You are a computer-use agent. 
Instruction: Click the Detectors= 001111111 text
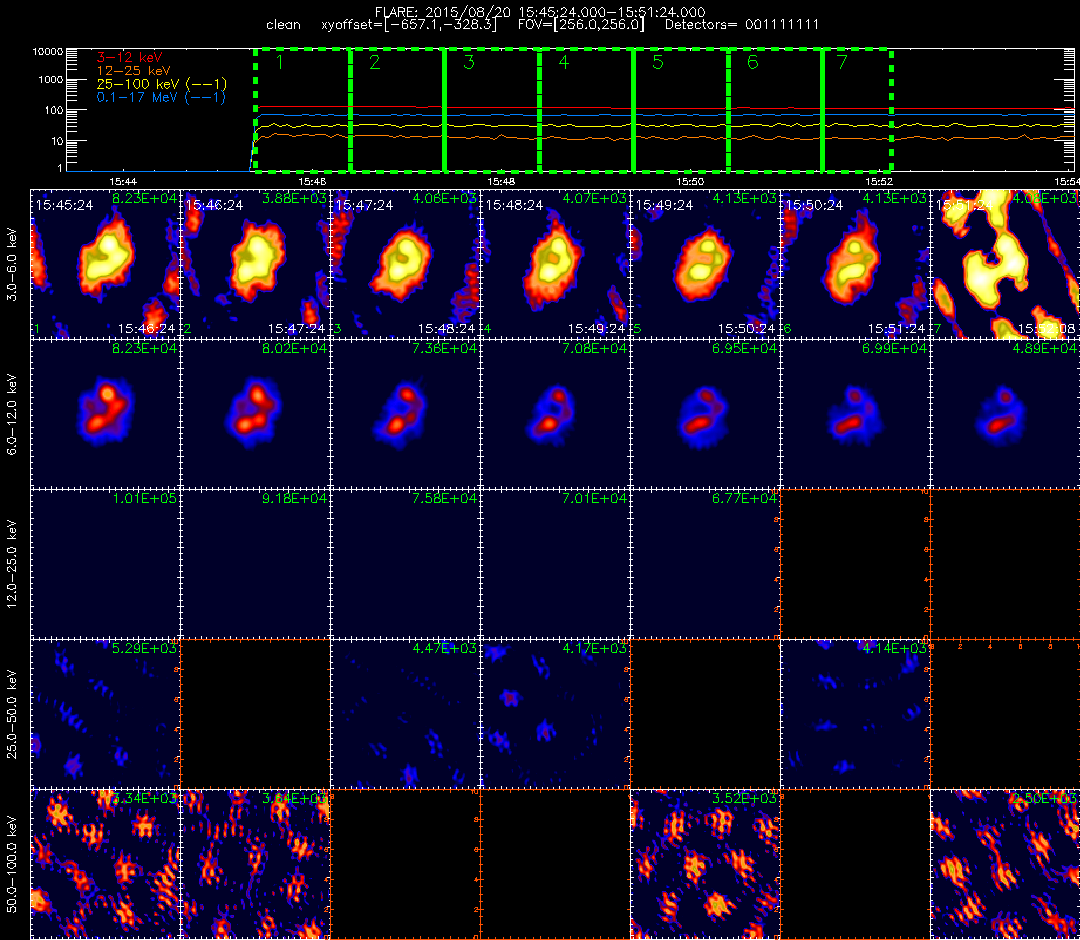coord(742,25)
